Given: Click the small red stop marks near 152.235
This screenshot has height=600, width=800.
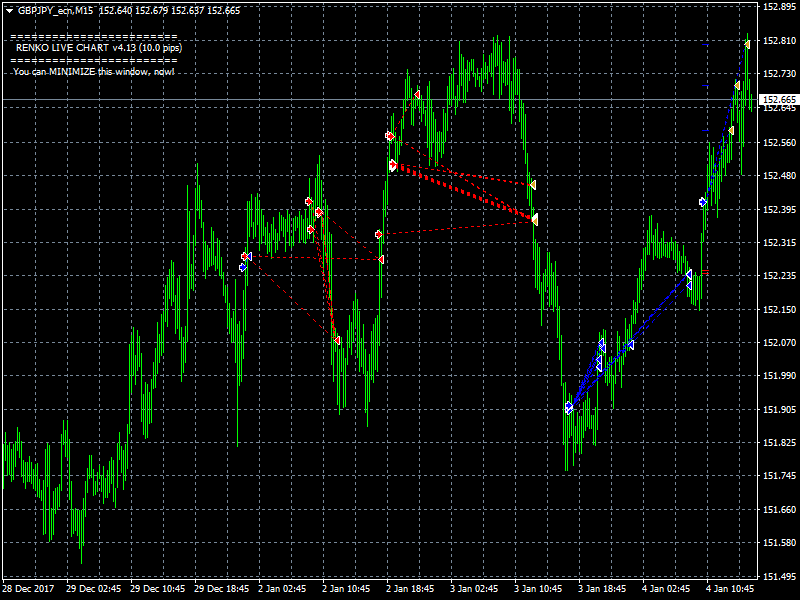Looking at the screenshot, I should click(705, 272).
